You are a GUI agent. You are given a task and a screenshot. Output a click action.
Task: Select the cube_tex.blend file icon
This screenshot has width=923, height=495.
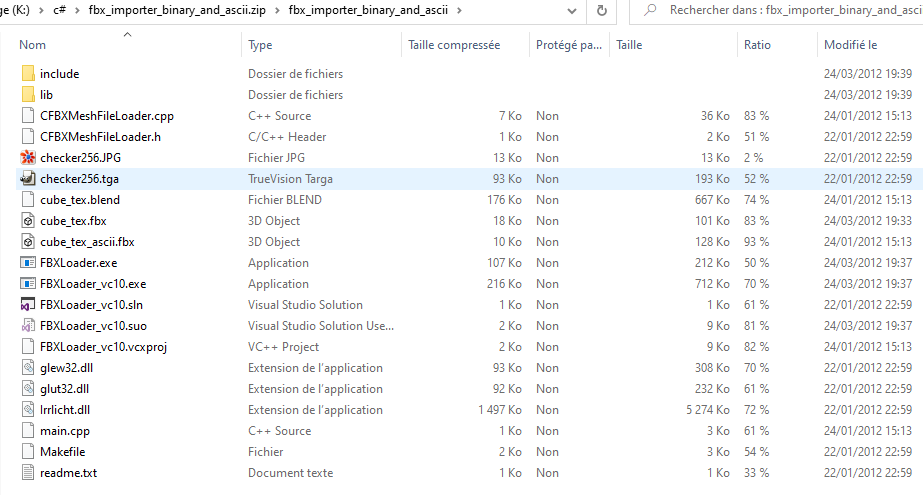click(28, 200)
